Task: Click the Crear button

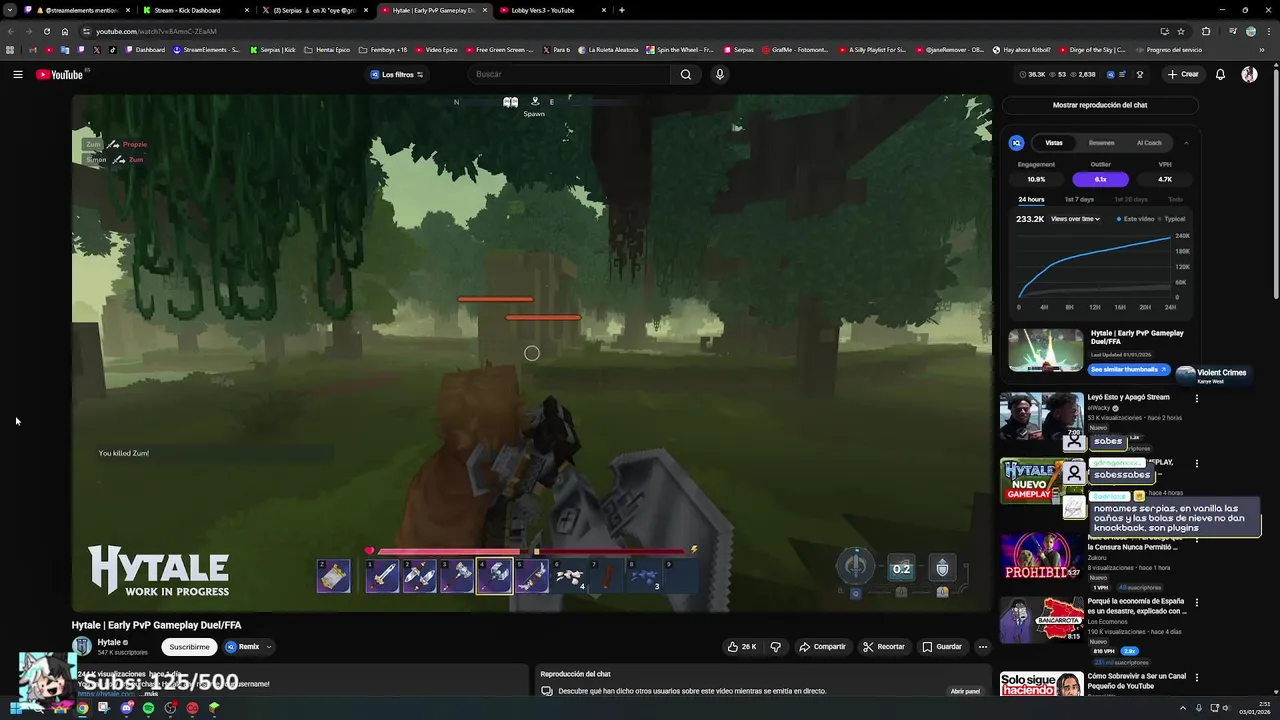Action: point(1182,74)
